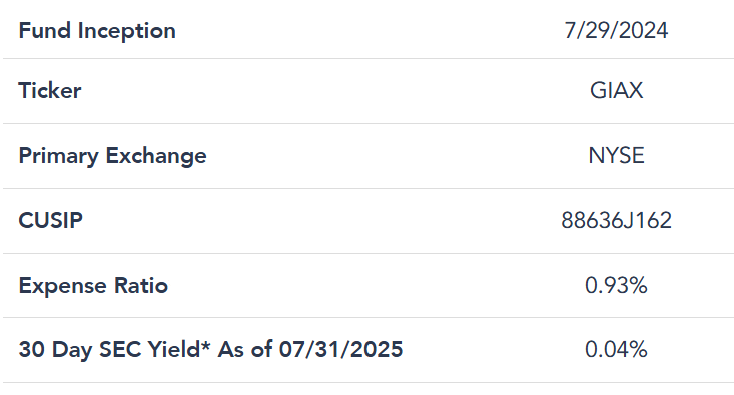The width and height of the screenshot is (734, 395).
Task: Select the Ticker row label
Action: point(50,90)
